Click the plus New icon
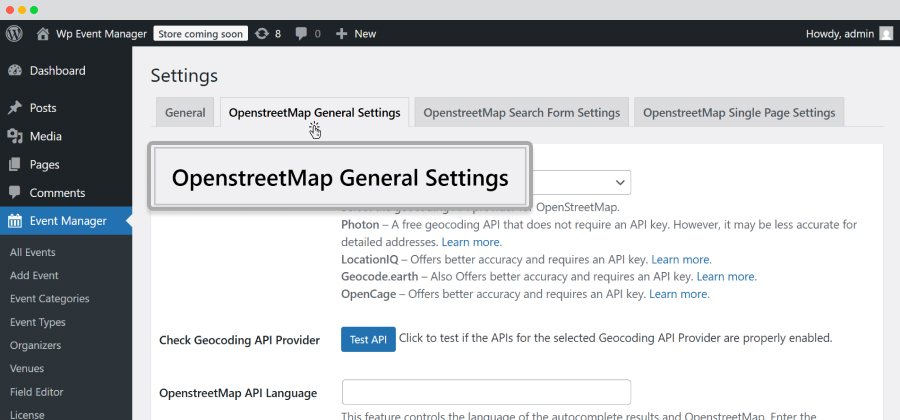The width and height of the screenshot is (900, 420). [x=342, y=34]
